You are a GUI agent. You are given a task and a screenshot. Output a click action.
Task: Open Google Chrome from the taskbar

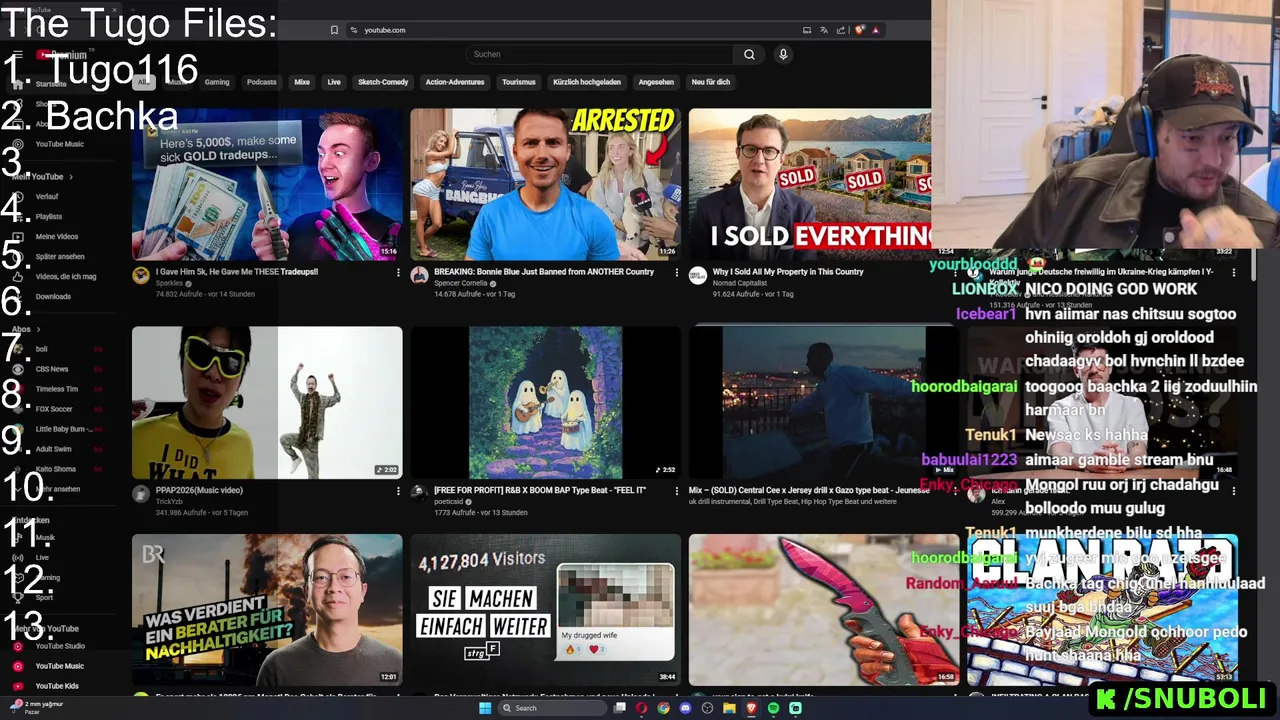663,708
